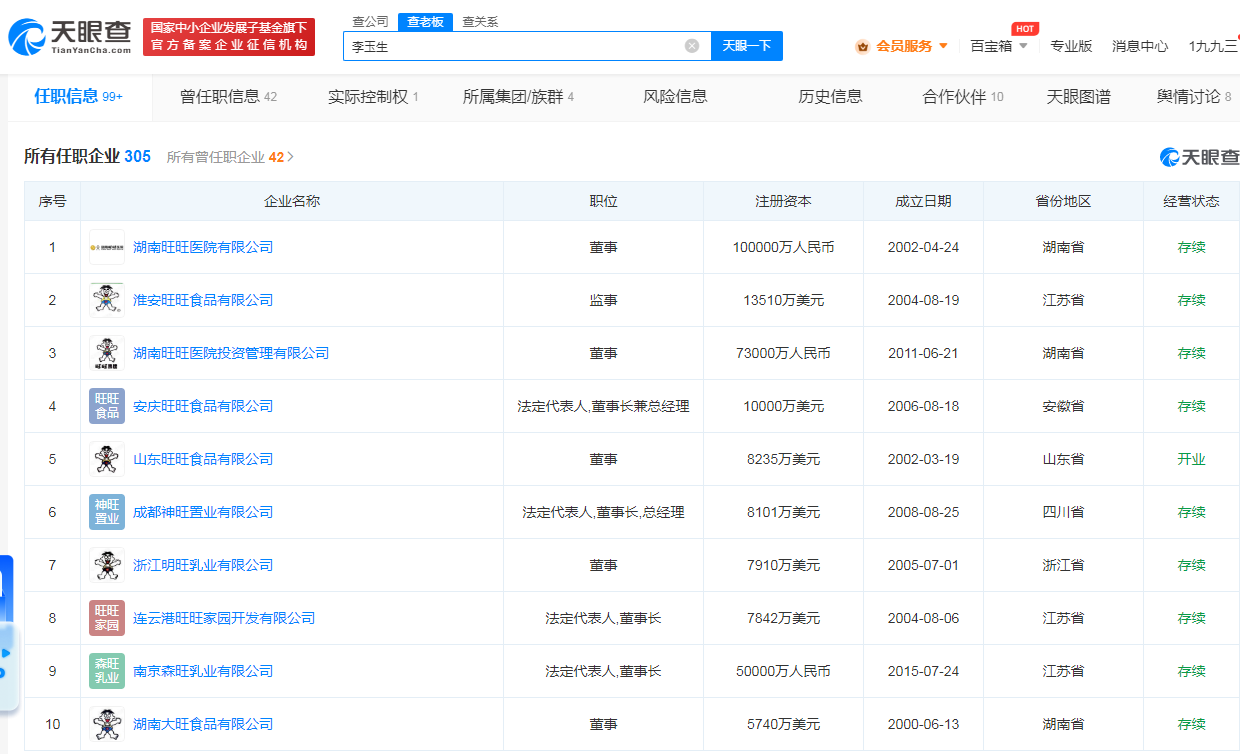Click the 监事 position cell

click(x=603, y=300)
